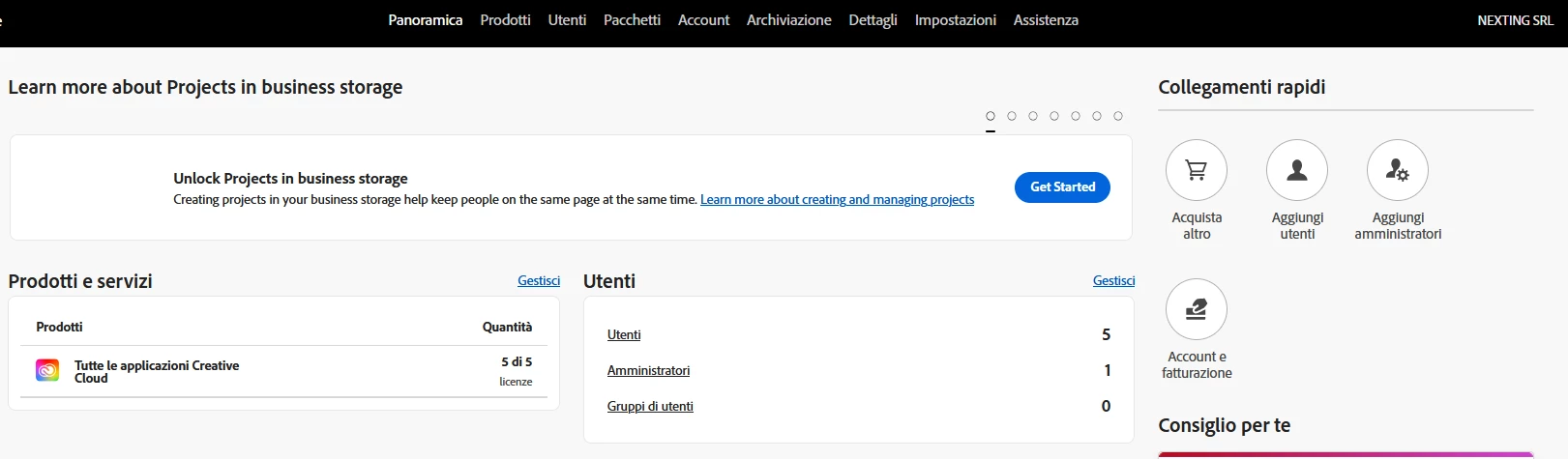Click the NEXTING SRL organization name
The width and height of the screenshot is (1568, 459).
(1515, 20)
